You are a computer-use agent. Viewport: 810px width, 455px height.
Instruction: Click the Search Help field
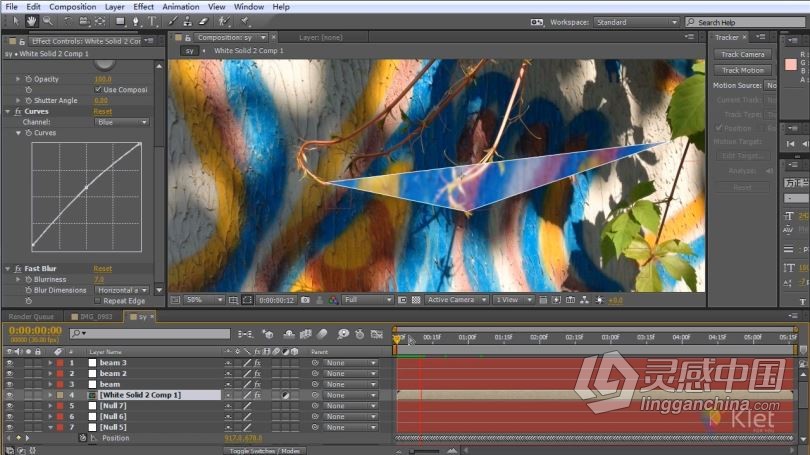[745, 22]
